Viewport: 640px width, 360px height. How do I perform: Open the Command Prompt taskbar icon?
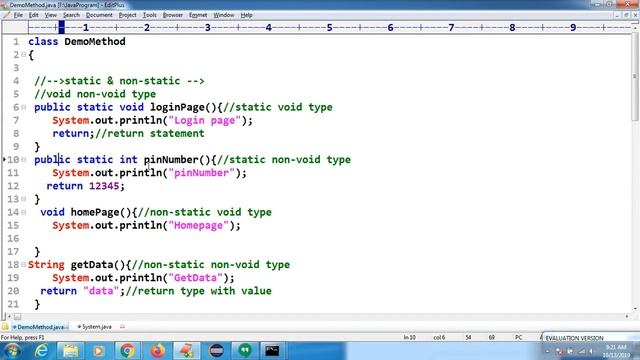tap(272, 351)
